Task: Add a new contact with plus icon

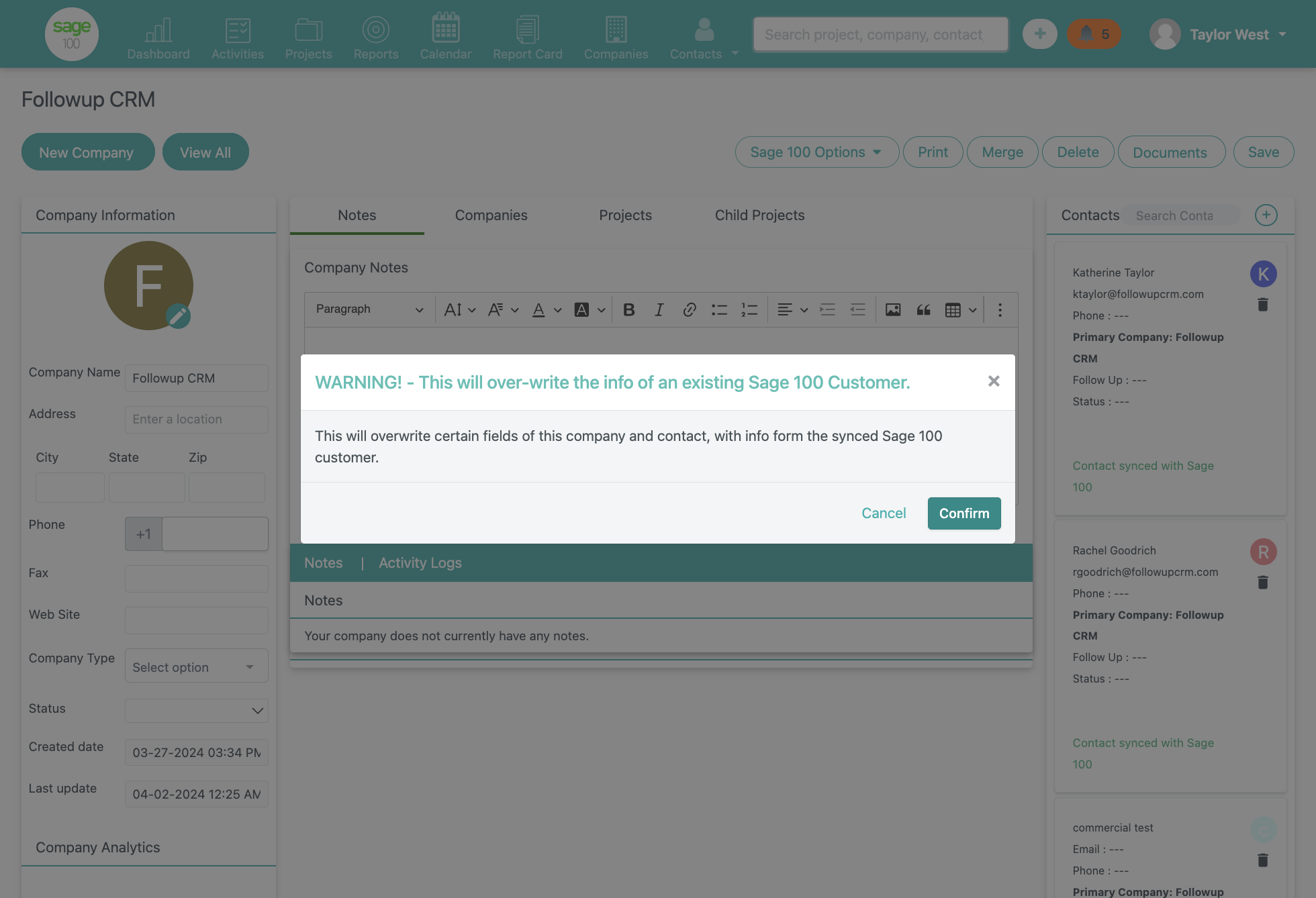Action: [1266, 215]
